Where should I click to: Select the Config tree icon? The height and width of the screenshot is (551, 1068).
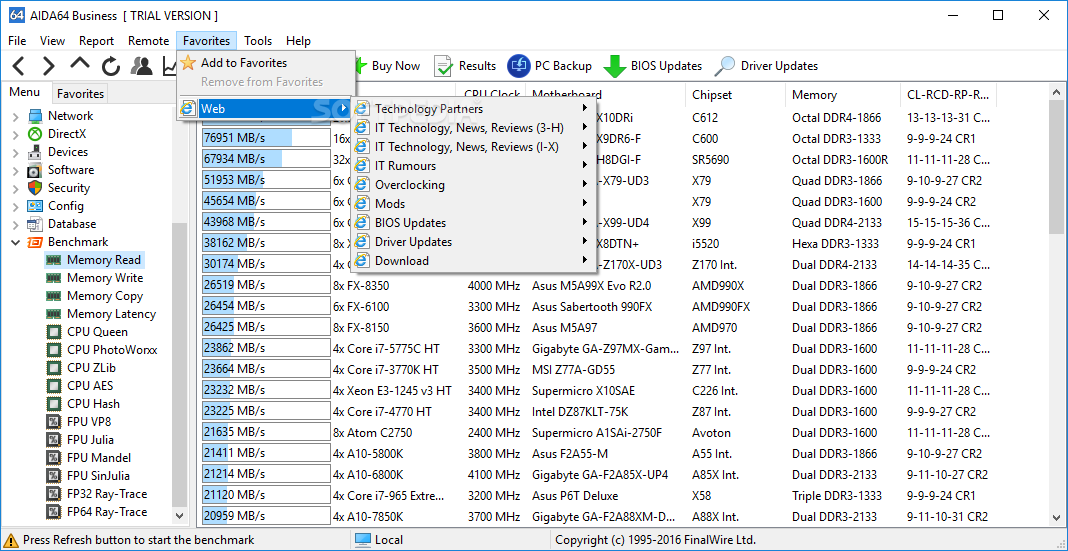[35, 206]
